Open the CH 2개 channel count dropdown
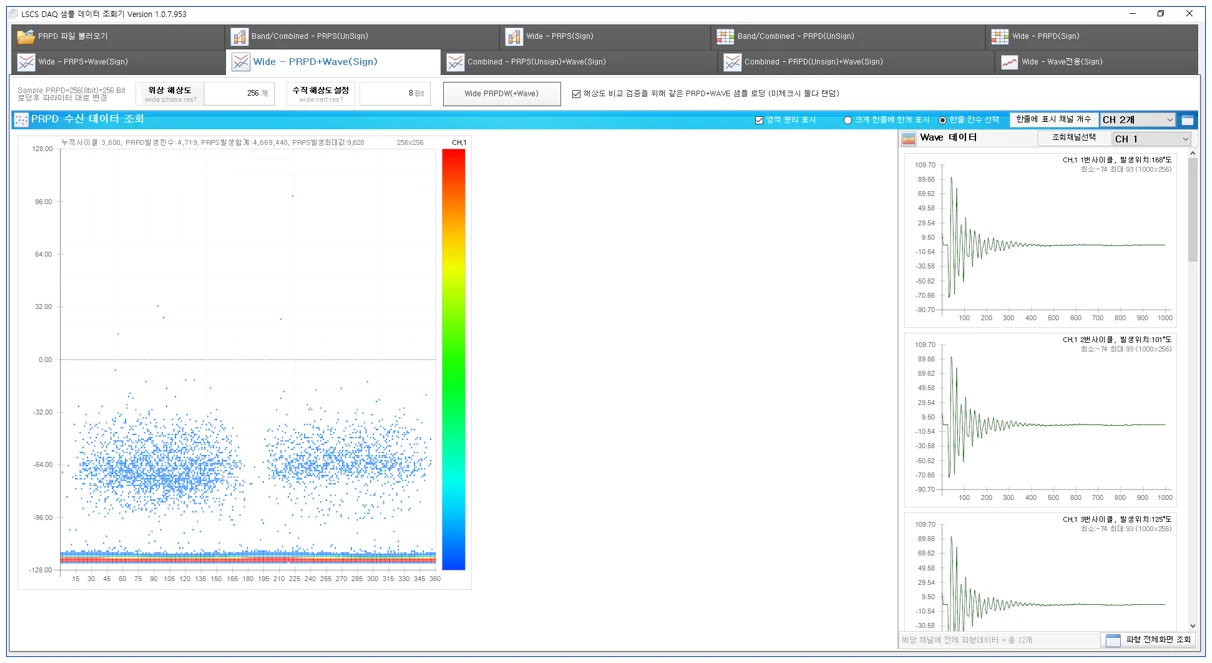Viewport: 1212px width, 663px height. click(x=1138, y=120)
